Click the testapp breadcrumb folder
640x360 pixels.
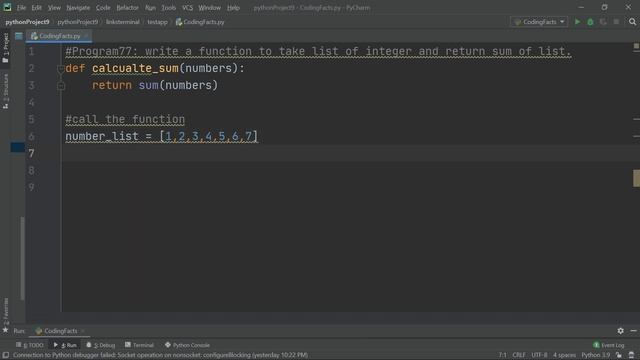pos(158,22)
